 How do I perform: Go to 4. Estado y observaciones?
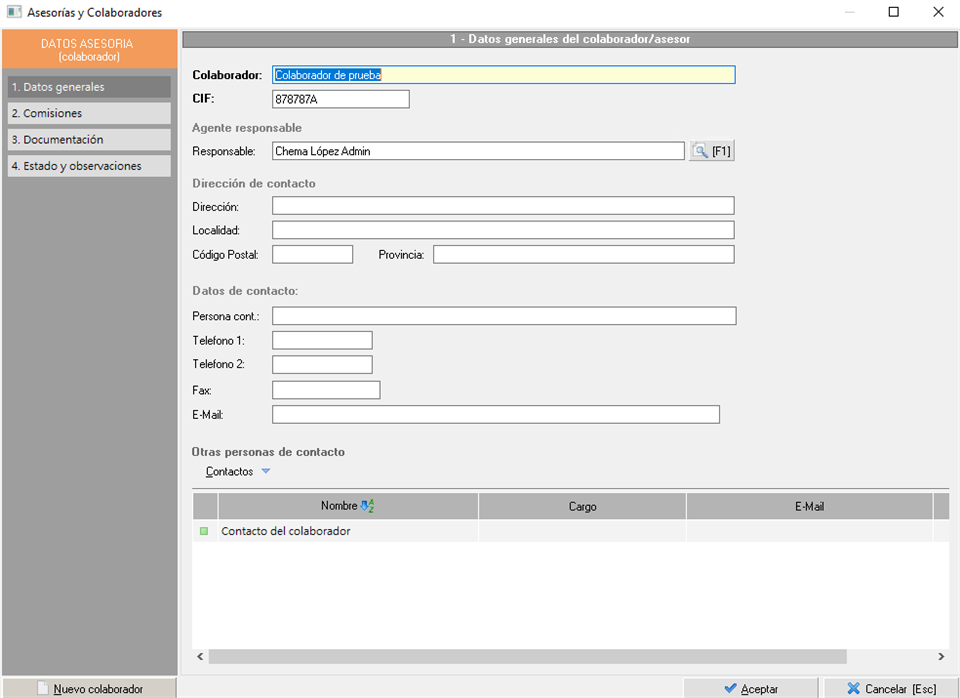89,166
